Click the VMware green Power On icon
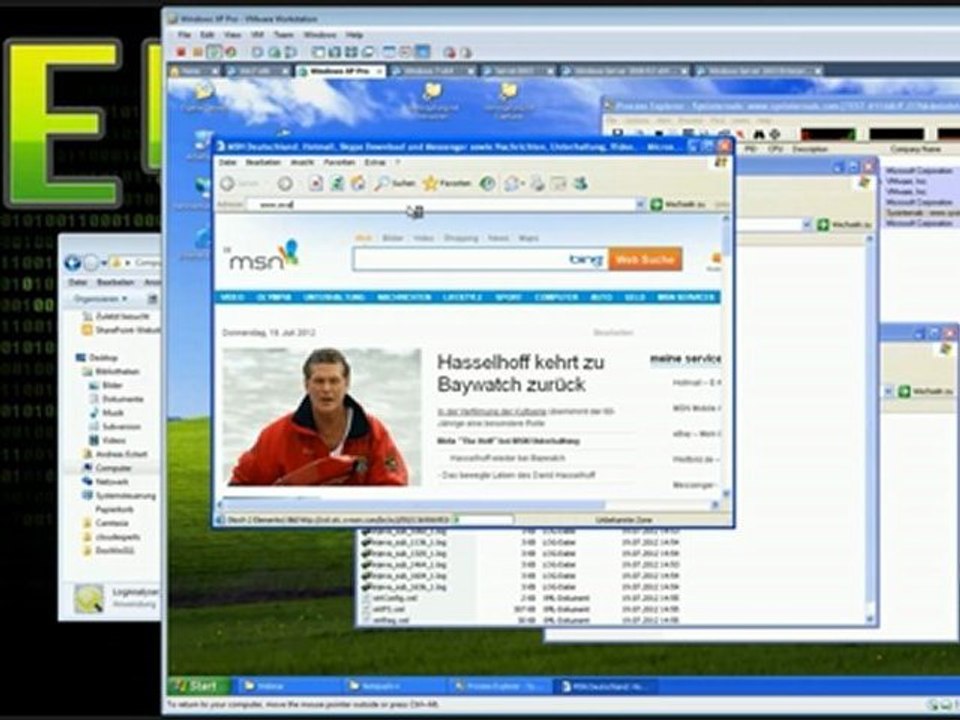The image size is (960, 720). pos(213,52)
